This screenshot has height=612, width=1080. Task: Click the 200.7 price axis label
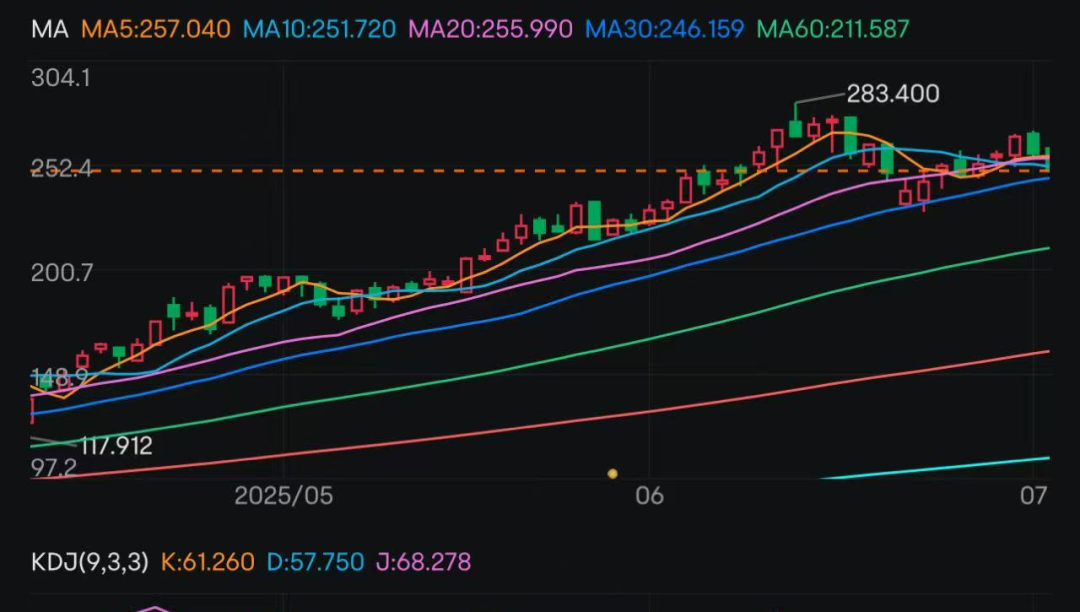(x=62, y=273)
